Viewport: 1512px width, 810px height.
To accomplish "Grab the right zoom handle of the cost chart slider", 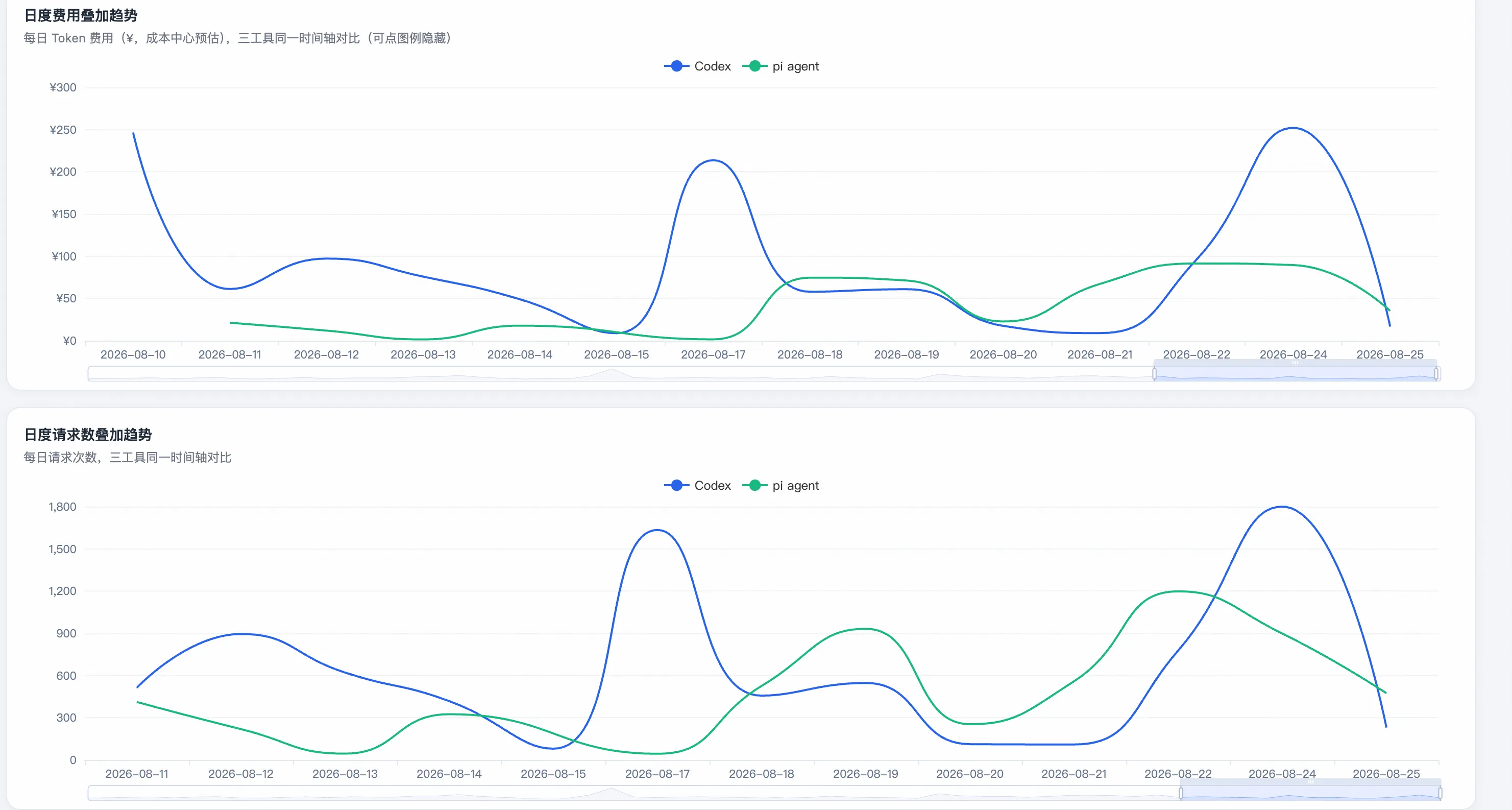I will (1436, 373).
